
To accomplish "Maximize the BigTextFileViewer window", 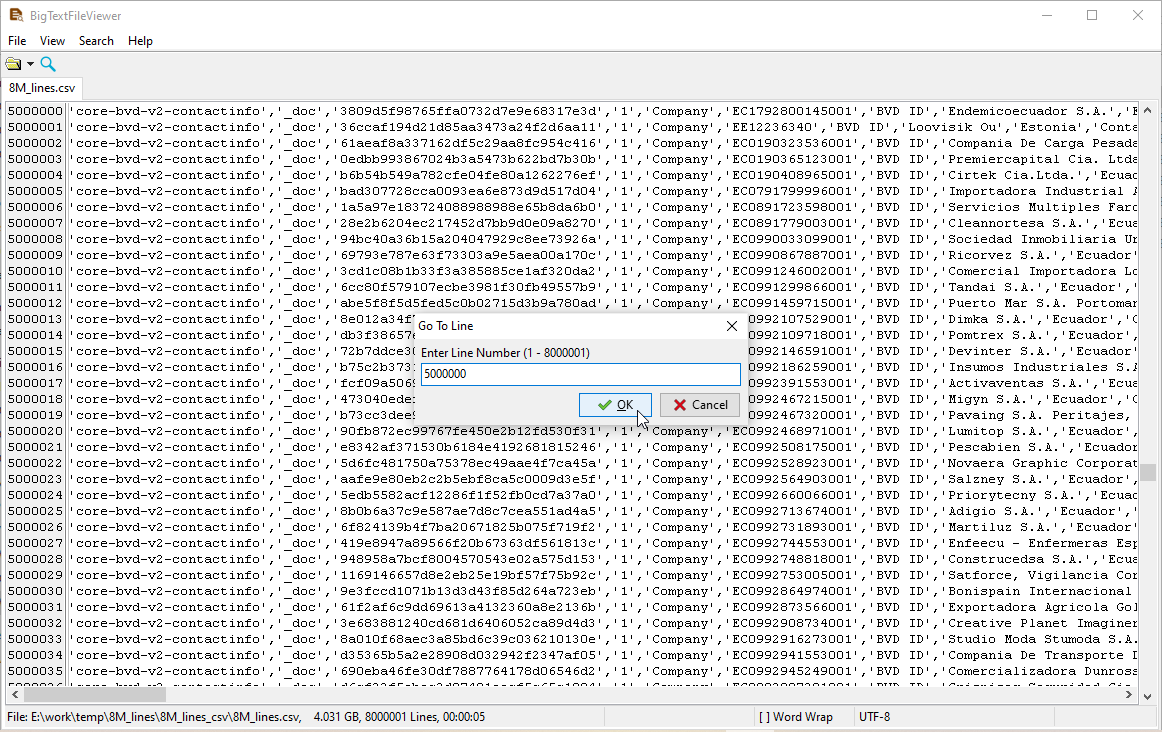I will 1092,16.
